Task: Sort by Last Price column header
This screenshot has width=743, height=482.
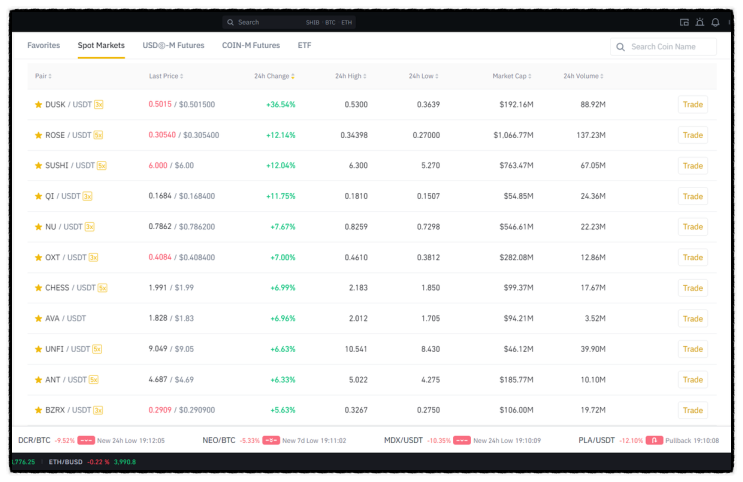Action: coord(166,76)
